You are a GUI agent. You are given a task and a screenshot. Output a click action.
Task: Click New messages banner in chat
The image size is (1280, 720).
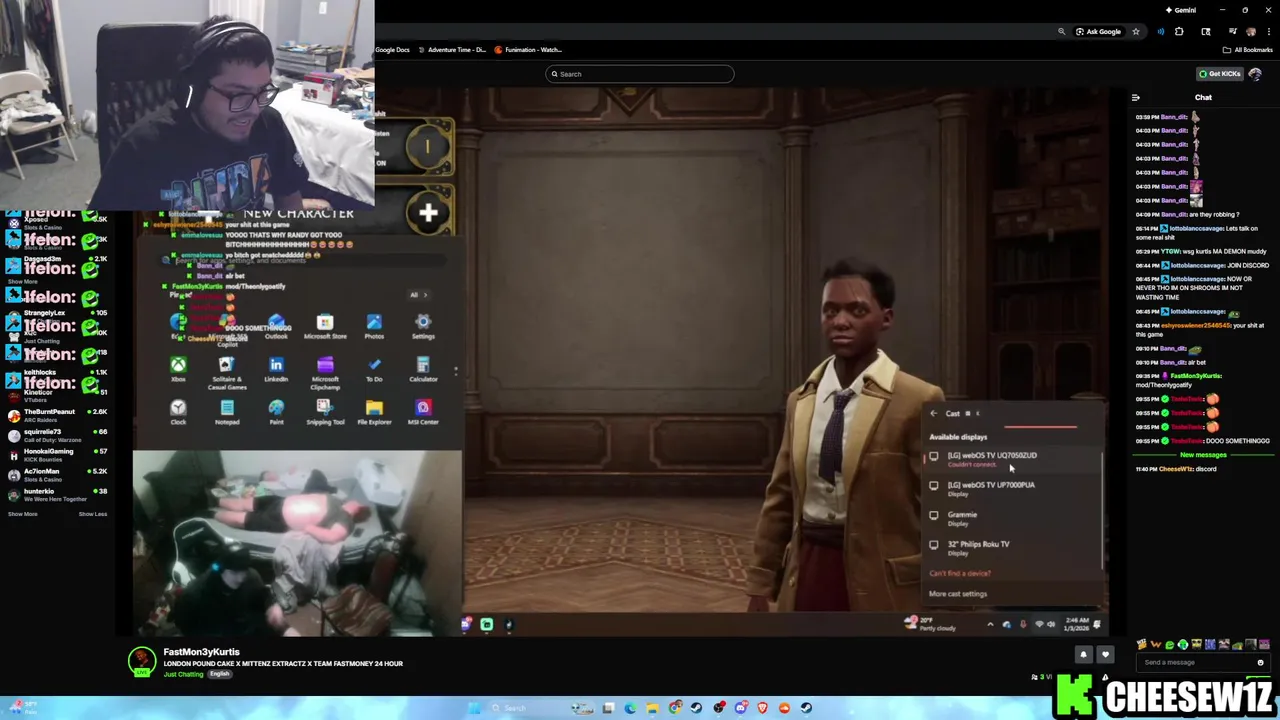point(1202,455)
